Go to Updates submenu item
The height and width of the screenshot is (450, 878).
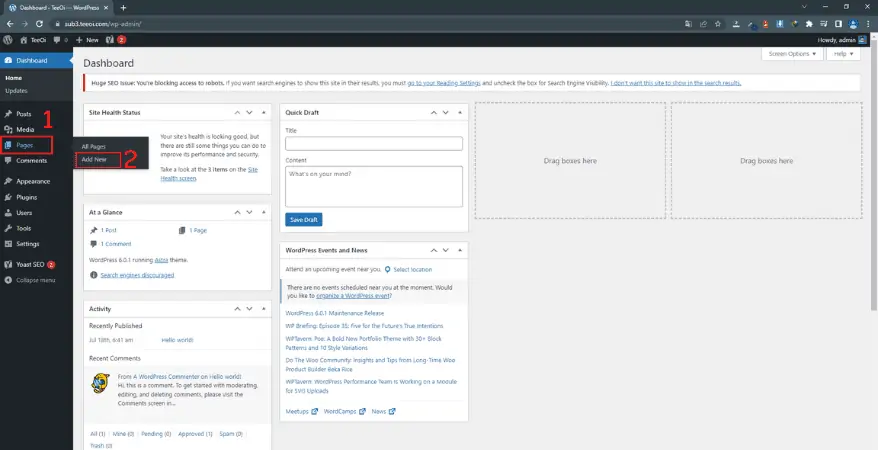16,91
